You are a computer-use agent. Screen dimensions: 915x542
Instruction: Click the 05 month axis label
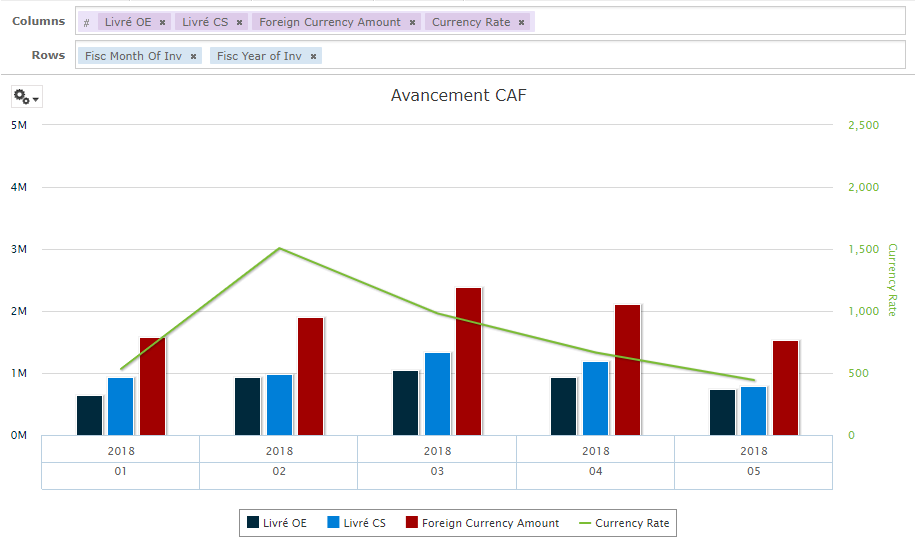(753, 471)
